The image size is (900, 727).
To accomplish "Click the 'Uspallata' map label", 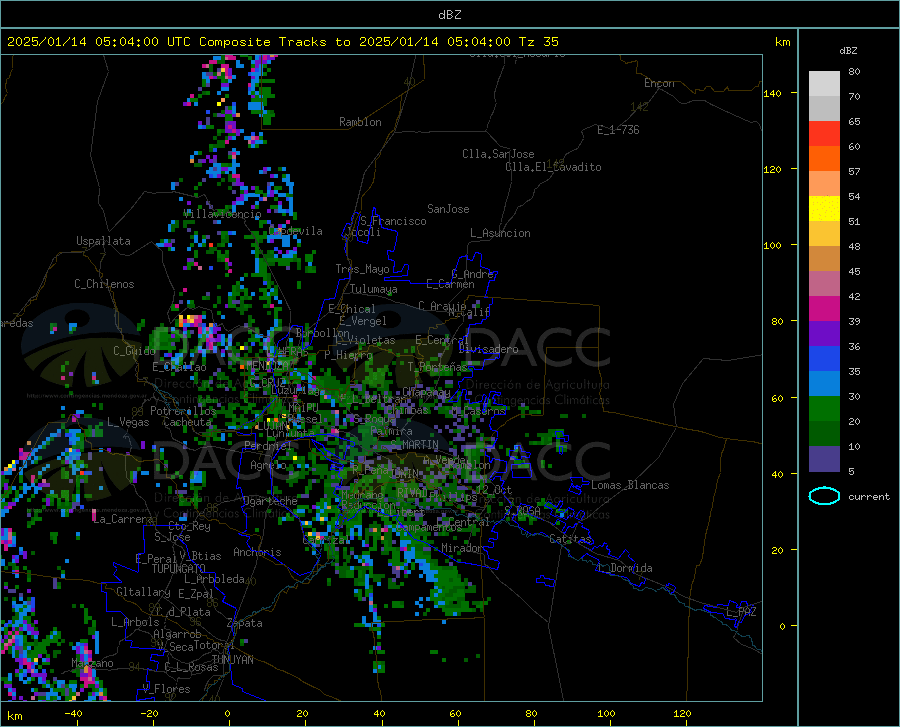I will 103,241.
